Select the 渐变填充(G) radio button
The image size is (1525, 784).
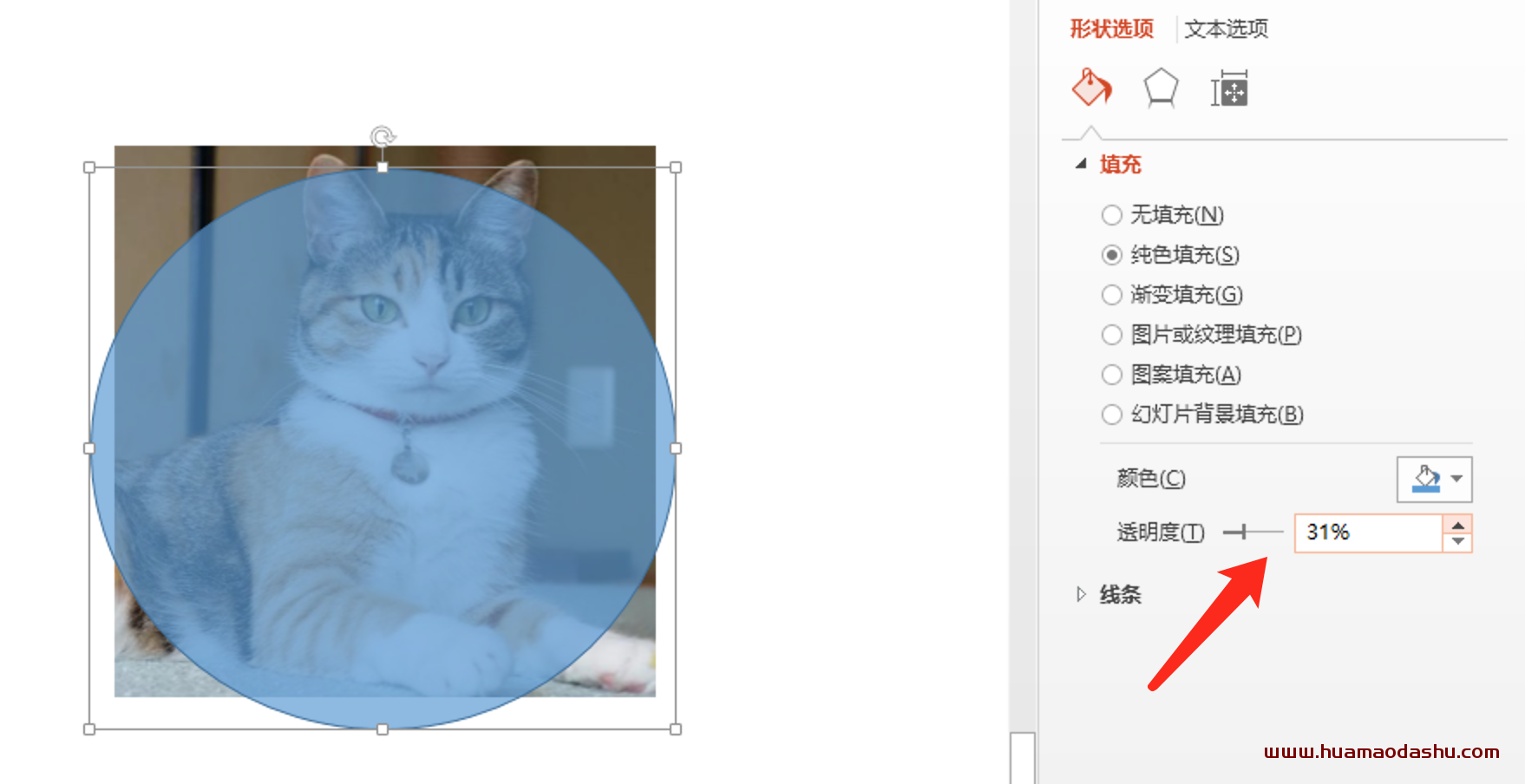point(1112,295)
